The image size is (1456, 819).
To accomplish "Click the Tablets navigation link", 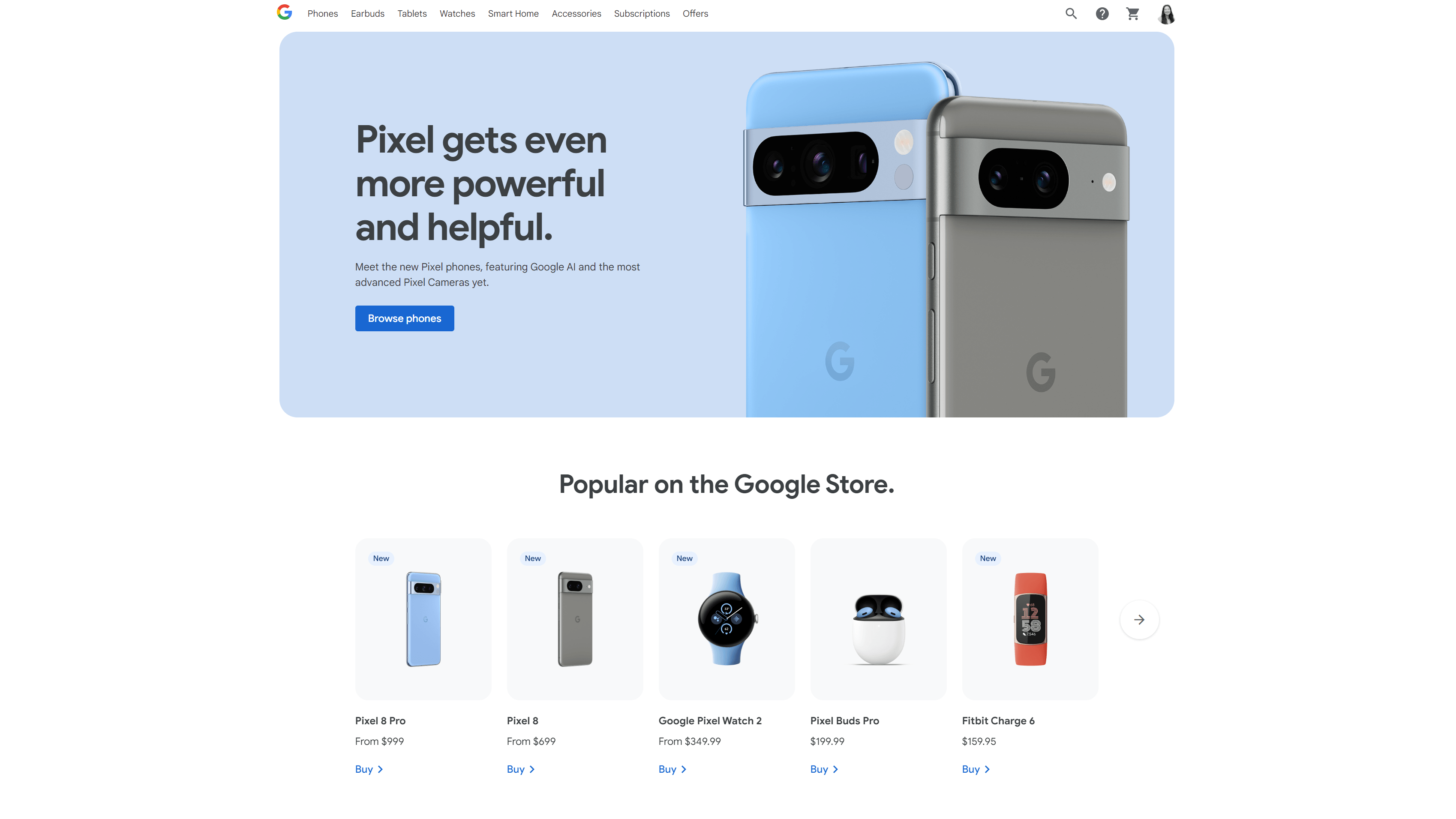I will point(412,13).
